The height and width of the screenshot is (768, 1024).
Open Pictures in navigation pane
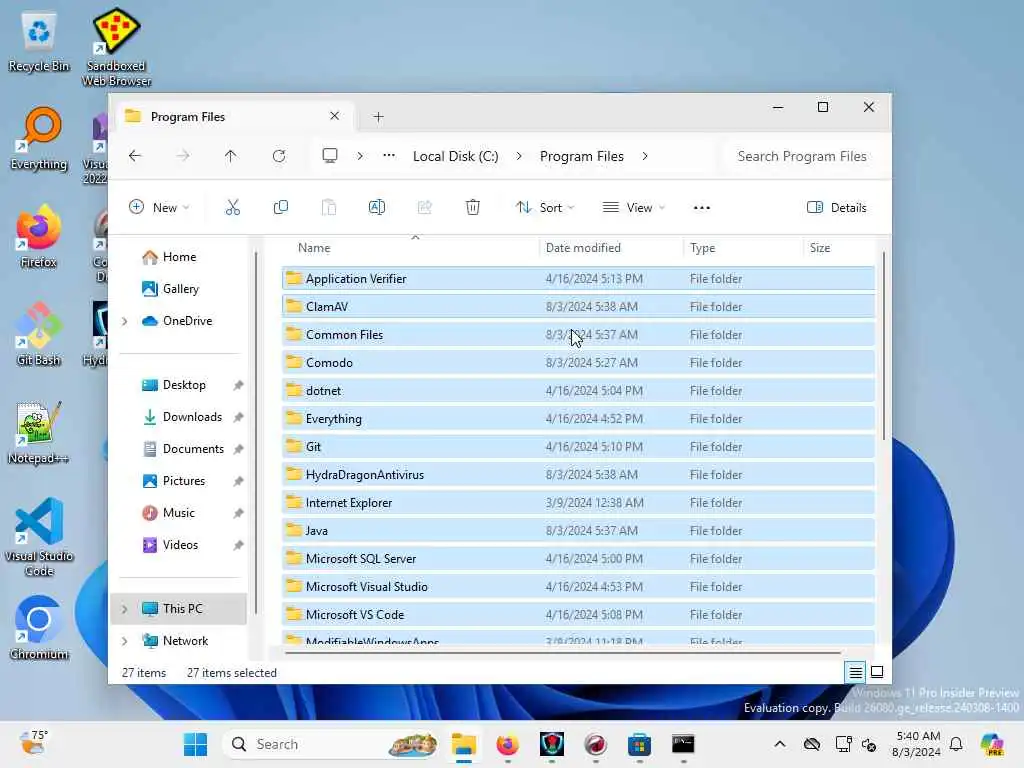(184, 481)
